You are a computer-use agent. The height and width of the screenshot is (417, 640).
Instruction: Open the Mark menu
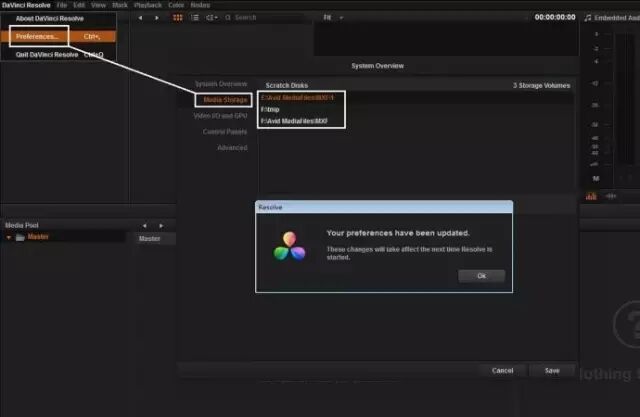coord(120,5)
